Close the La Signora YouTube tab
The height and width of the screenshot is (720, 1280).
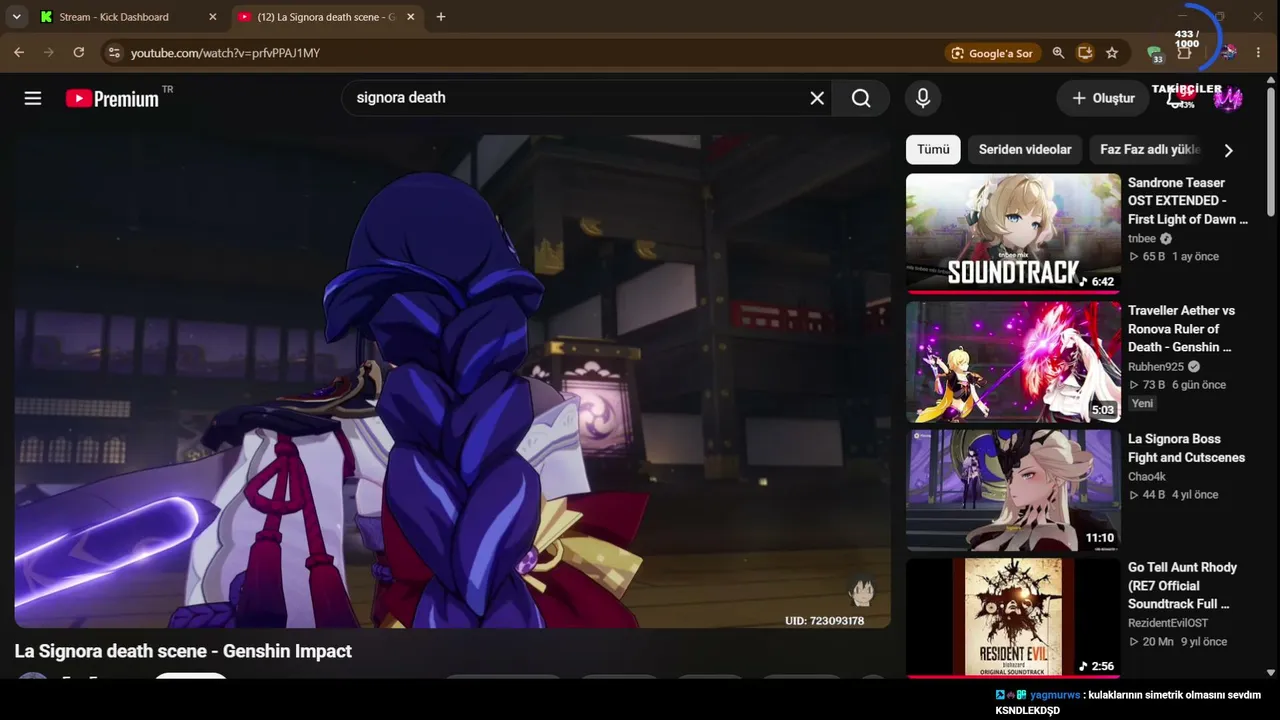click(x=410, y=17)
